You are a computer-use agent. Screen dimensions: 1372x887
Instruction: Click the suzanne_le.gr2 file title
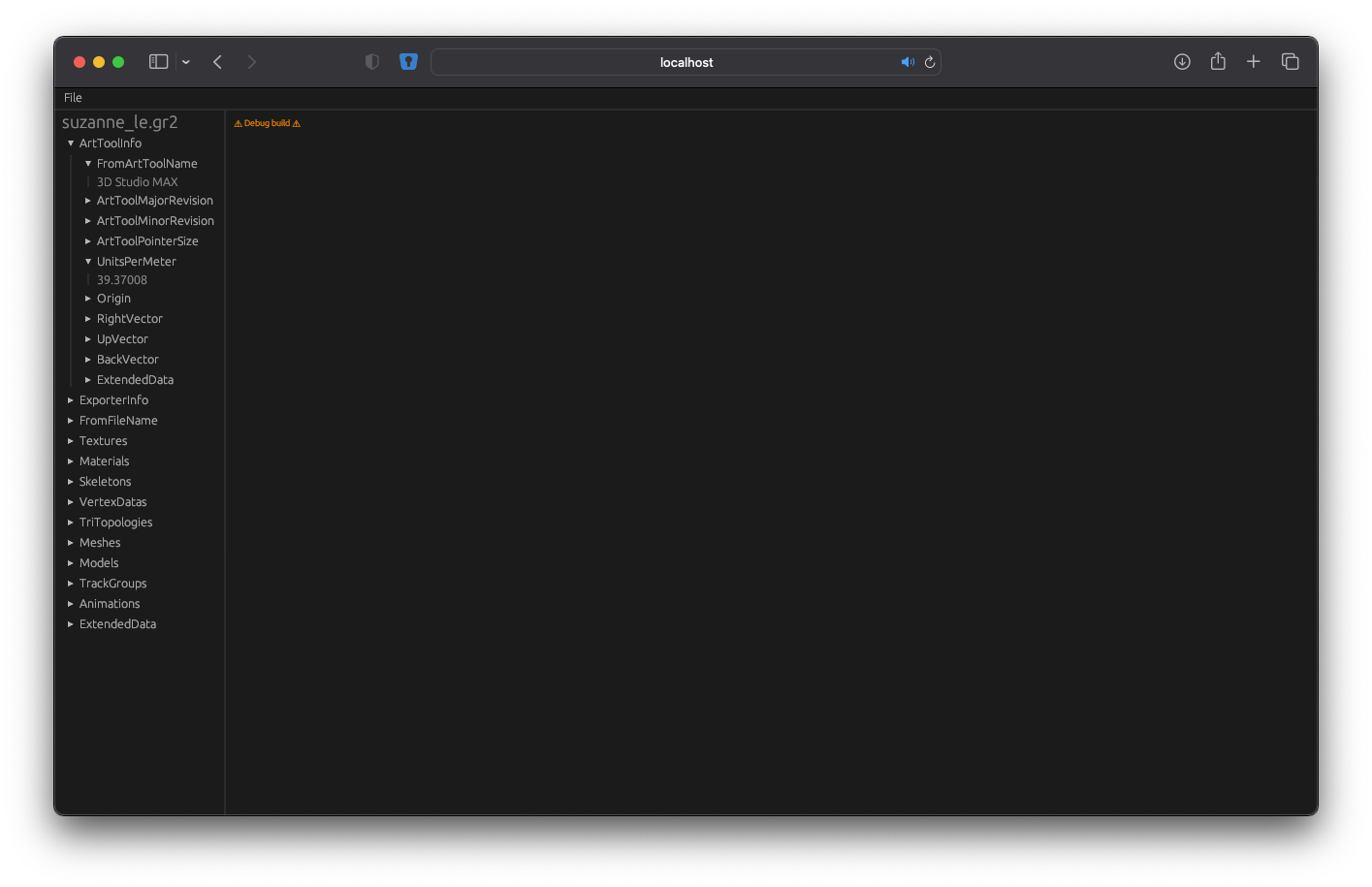(120, 123)
